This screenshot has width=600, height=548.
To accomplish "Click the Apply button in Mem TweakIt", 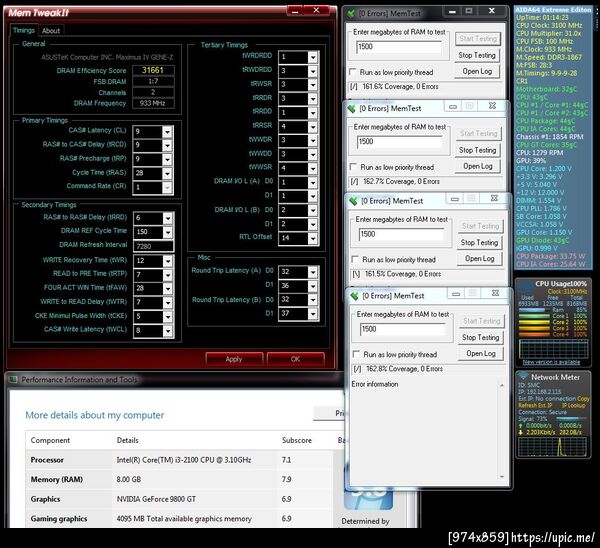I will [234, 359].
